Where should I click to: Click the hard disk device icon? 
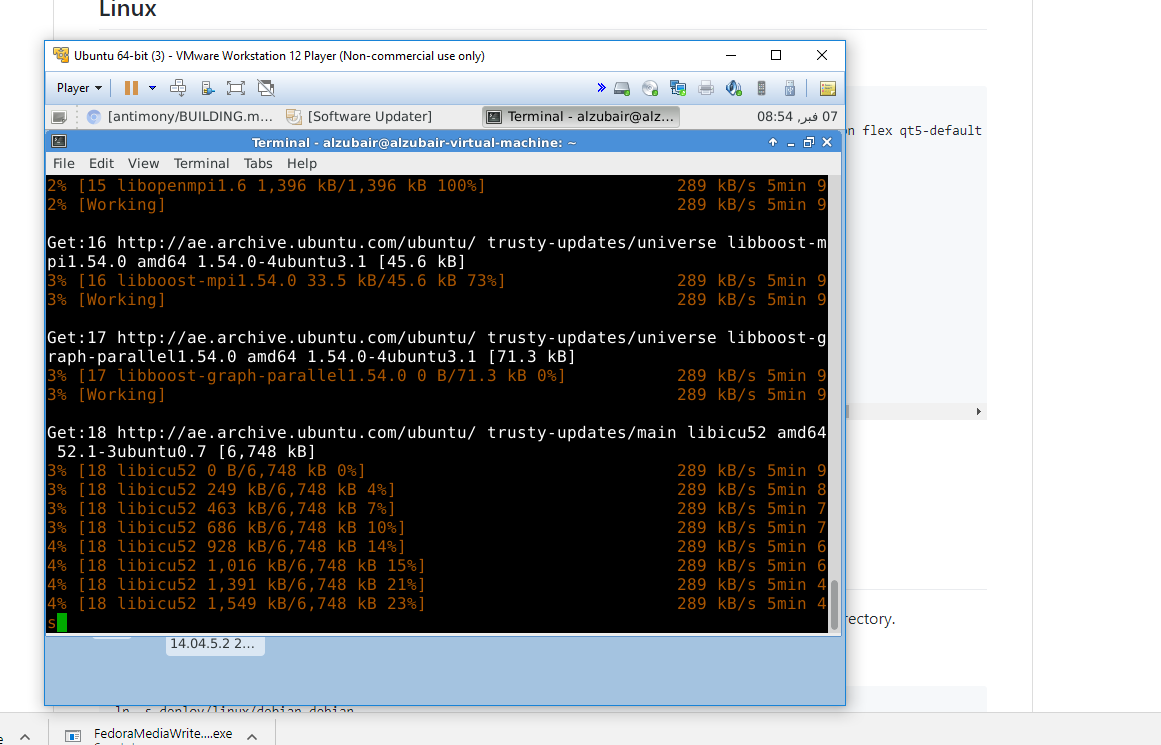(622, 89)
